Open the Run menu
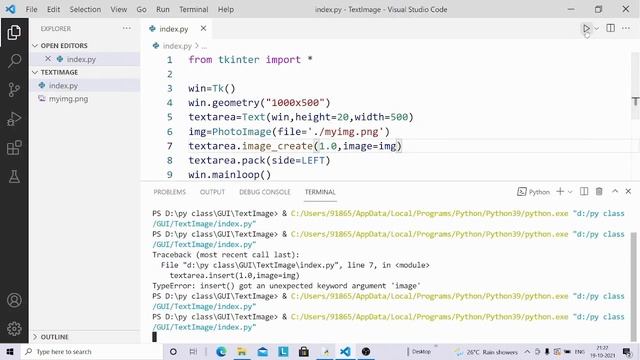Image resolution: width=640 pixels, height=360 pixels. [x=162, y=9]
